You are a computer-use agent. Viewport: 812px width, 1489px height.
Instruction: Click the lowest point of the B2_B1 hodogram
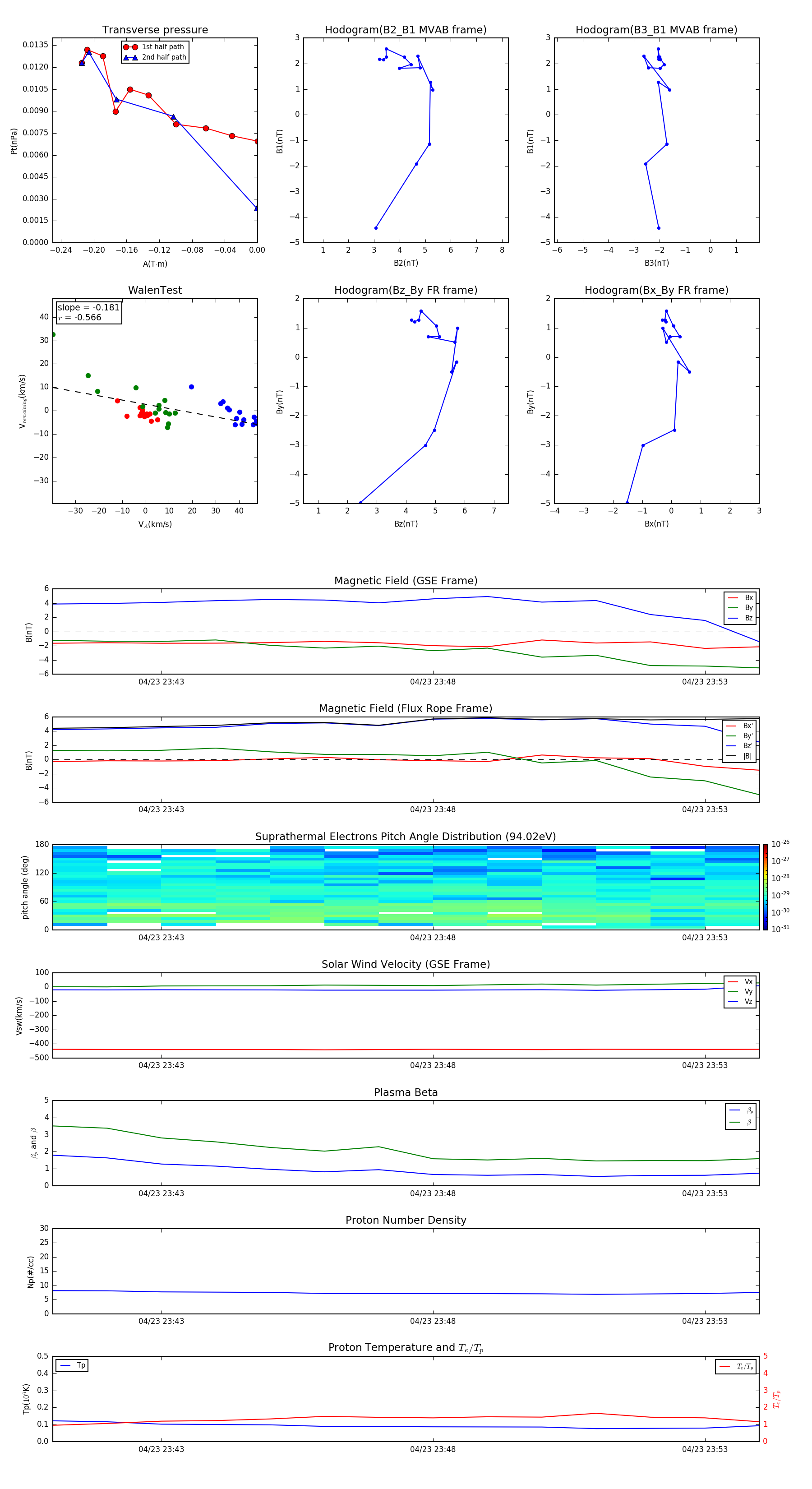pyautogui.click(x=376, y=228)
